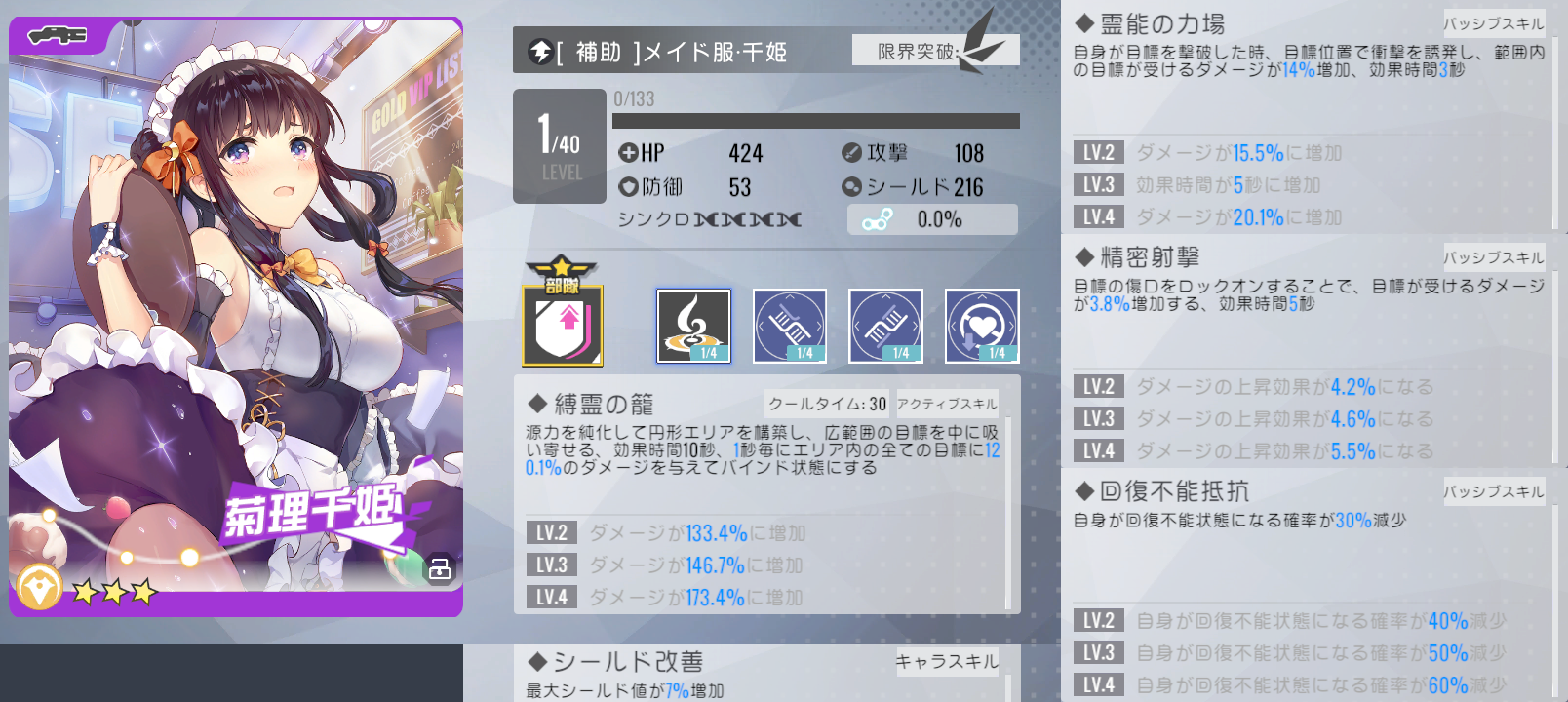Screen dimensions: 1568x702
Task: Select the heart recovery passive skill icon
Action: [x=982, y=326]
